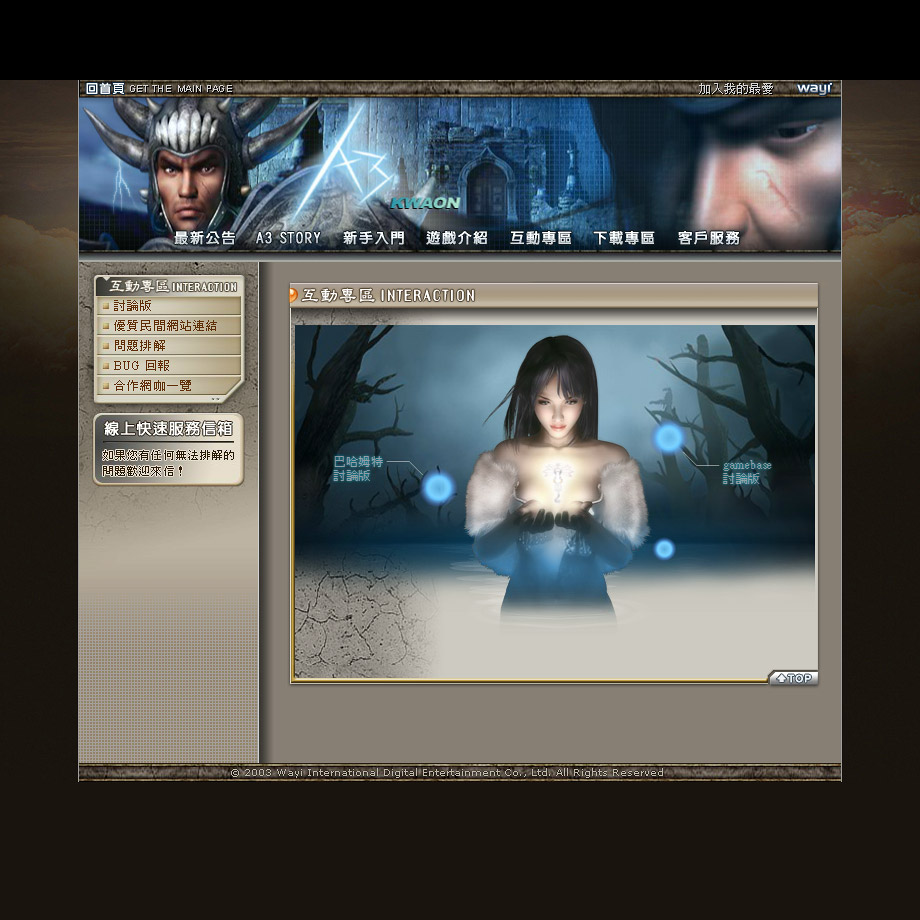
Task: Select 遊戲介紹 in the navigation bar
Action: click(456, 238)
